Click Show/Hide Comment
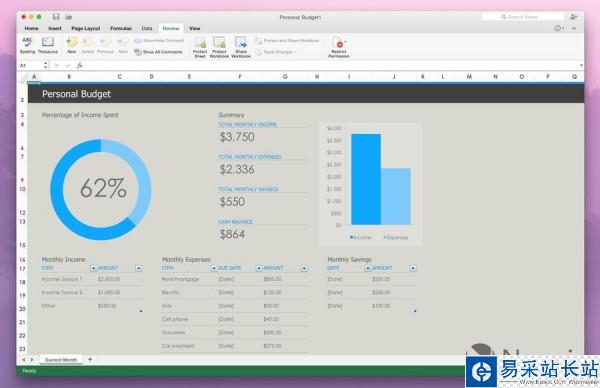 click(x=159, y=41)
